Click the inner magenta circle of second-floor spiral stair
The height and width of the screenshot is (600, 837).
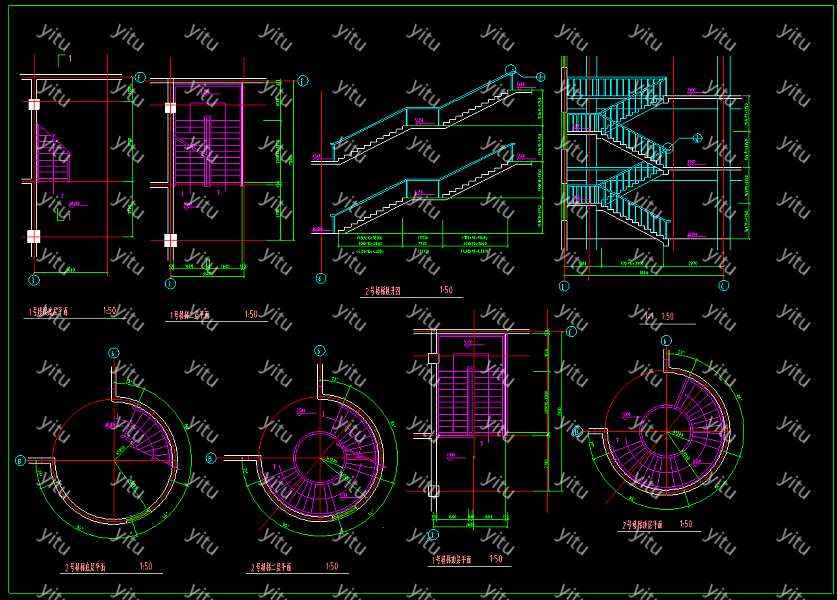(321, 459)
